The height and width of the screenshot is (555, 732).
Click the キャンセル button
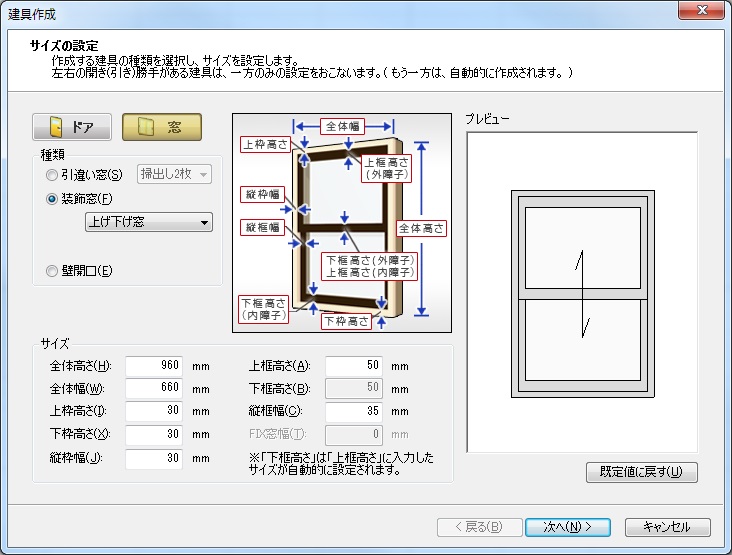coord(667,527)
